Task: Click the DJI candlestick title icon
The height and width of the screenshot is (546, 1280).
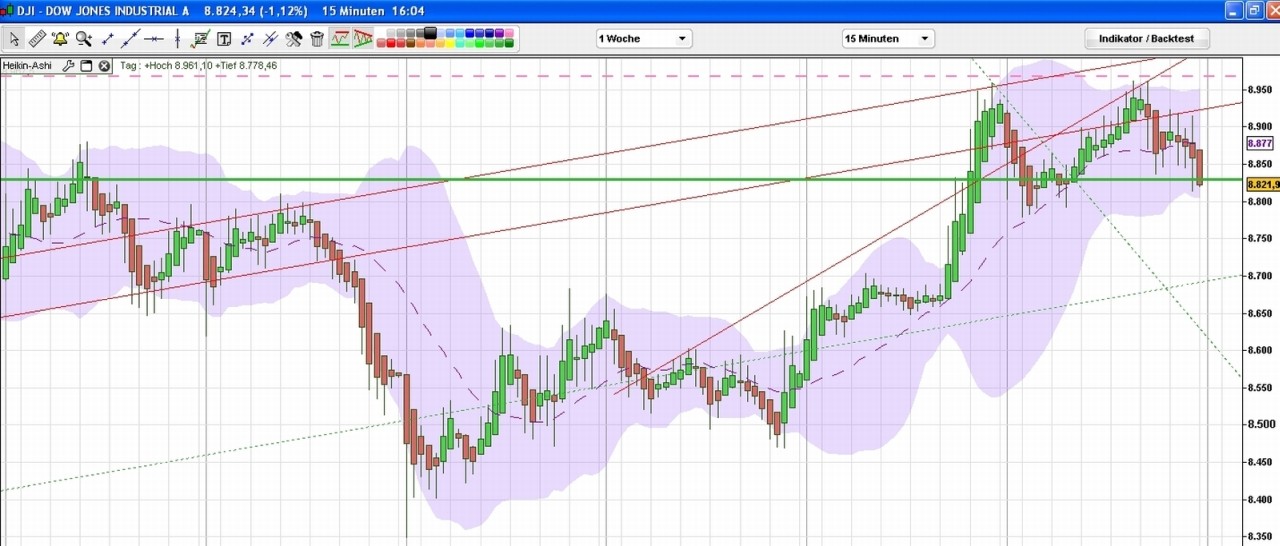Action: pyautogui.click(x=8, y=10)
